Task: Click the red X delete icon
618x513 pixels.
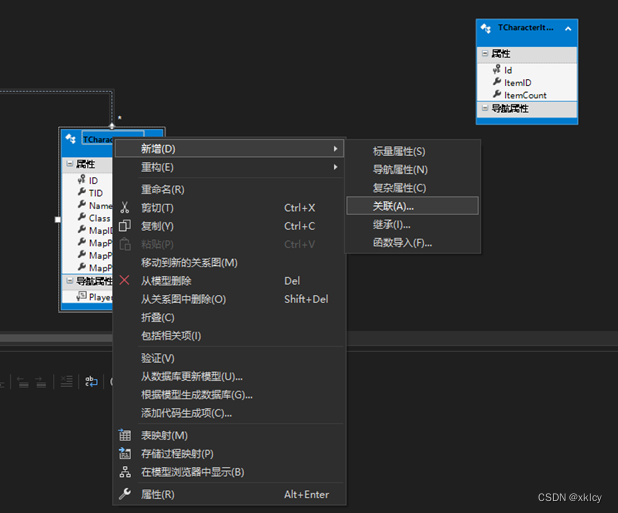Action: pyautogui.click(x=125, y=281)
